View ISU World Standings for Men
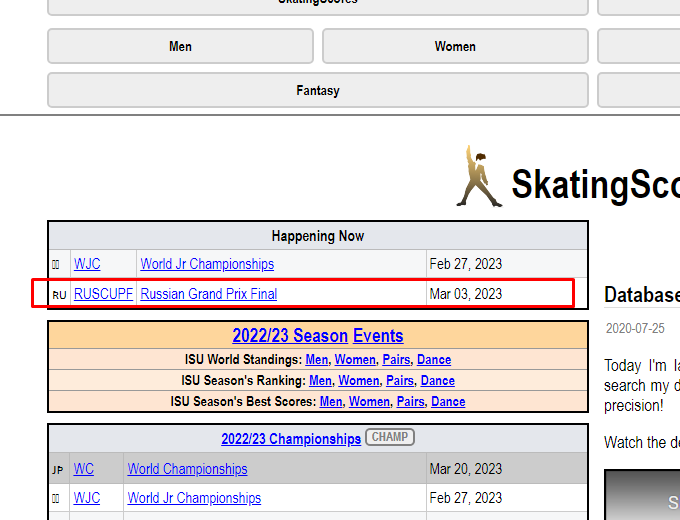Viewport: 680px width, 520px height. point(317,359)
